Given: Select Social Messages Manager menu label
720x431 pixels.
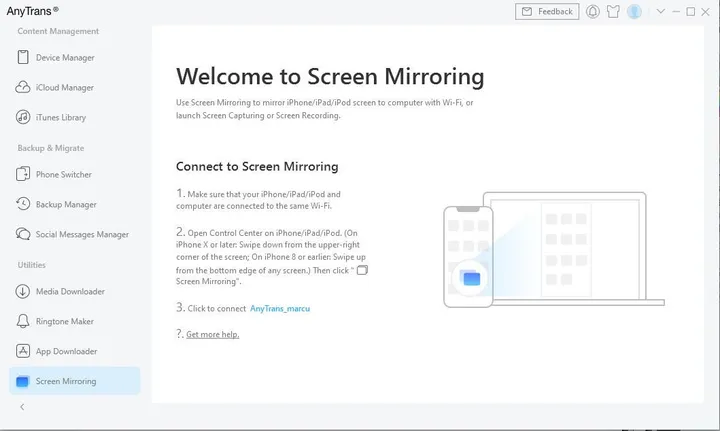Looking at the screenshot, I should tap(82, 235).
